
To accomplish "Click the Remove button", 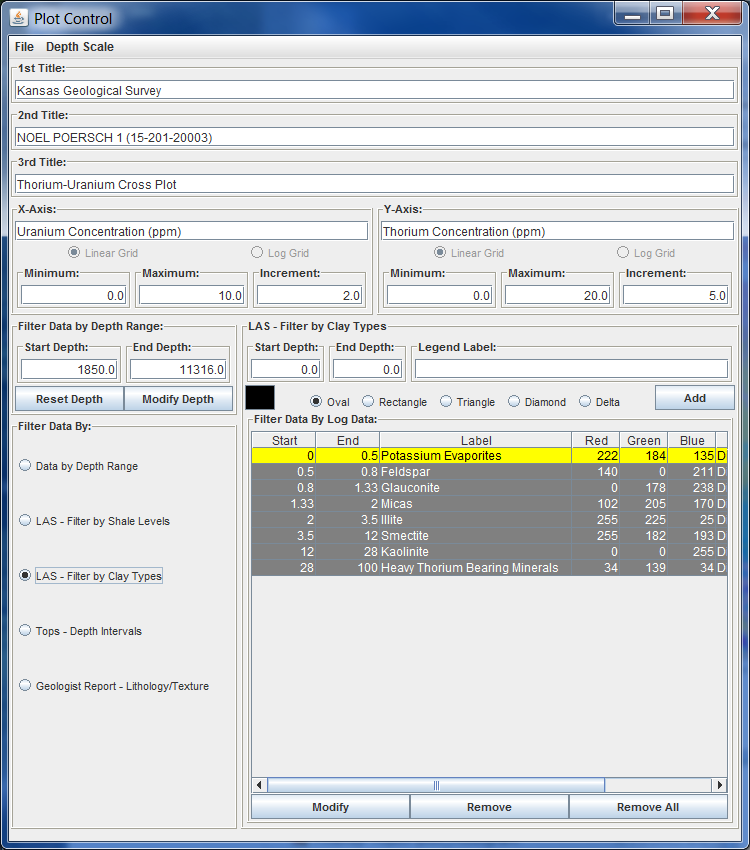I will (x=489, y=807).
